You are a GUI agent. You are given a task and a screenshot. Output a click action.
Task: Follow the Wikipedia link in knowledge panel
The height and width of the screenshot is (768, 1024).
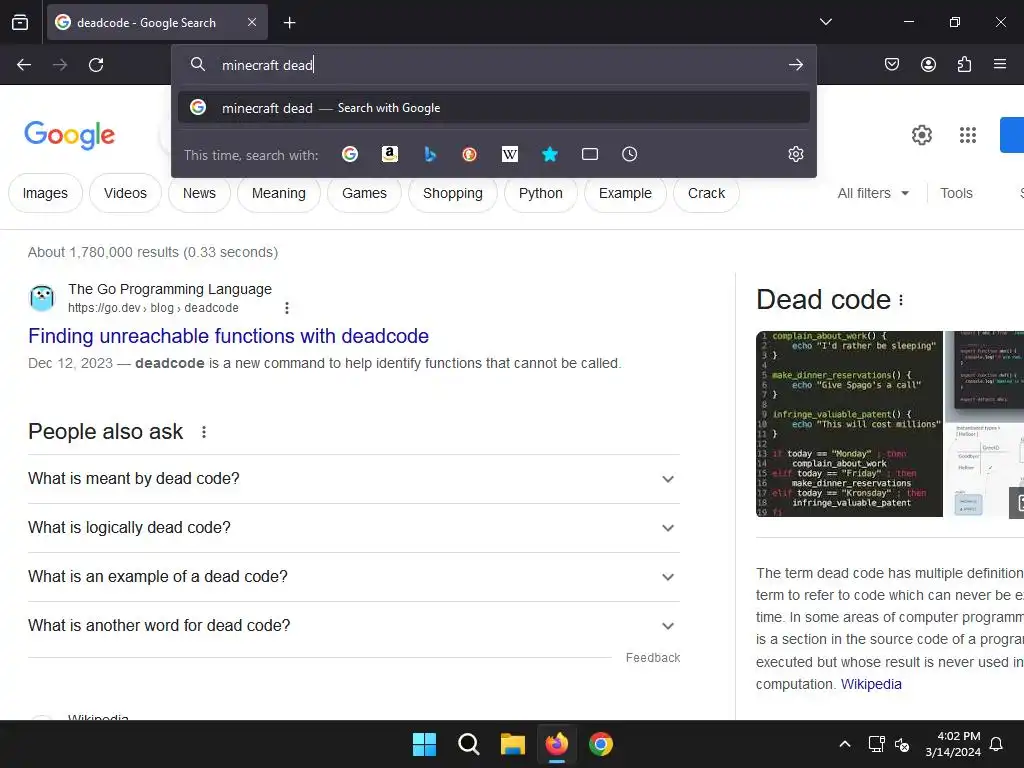click(871, 684)
